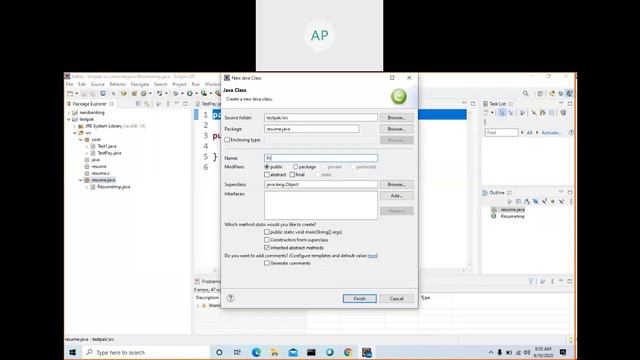Screen dimensions: 640x360
Task: Open the Windows notification center icon
Action: click(x=563, y=352)
